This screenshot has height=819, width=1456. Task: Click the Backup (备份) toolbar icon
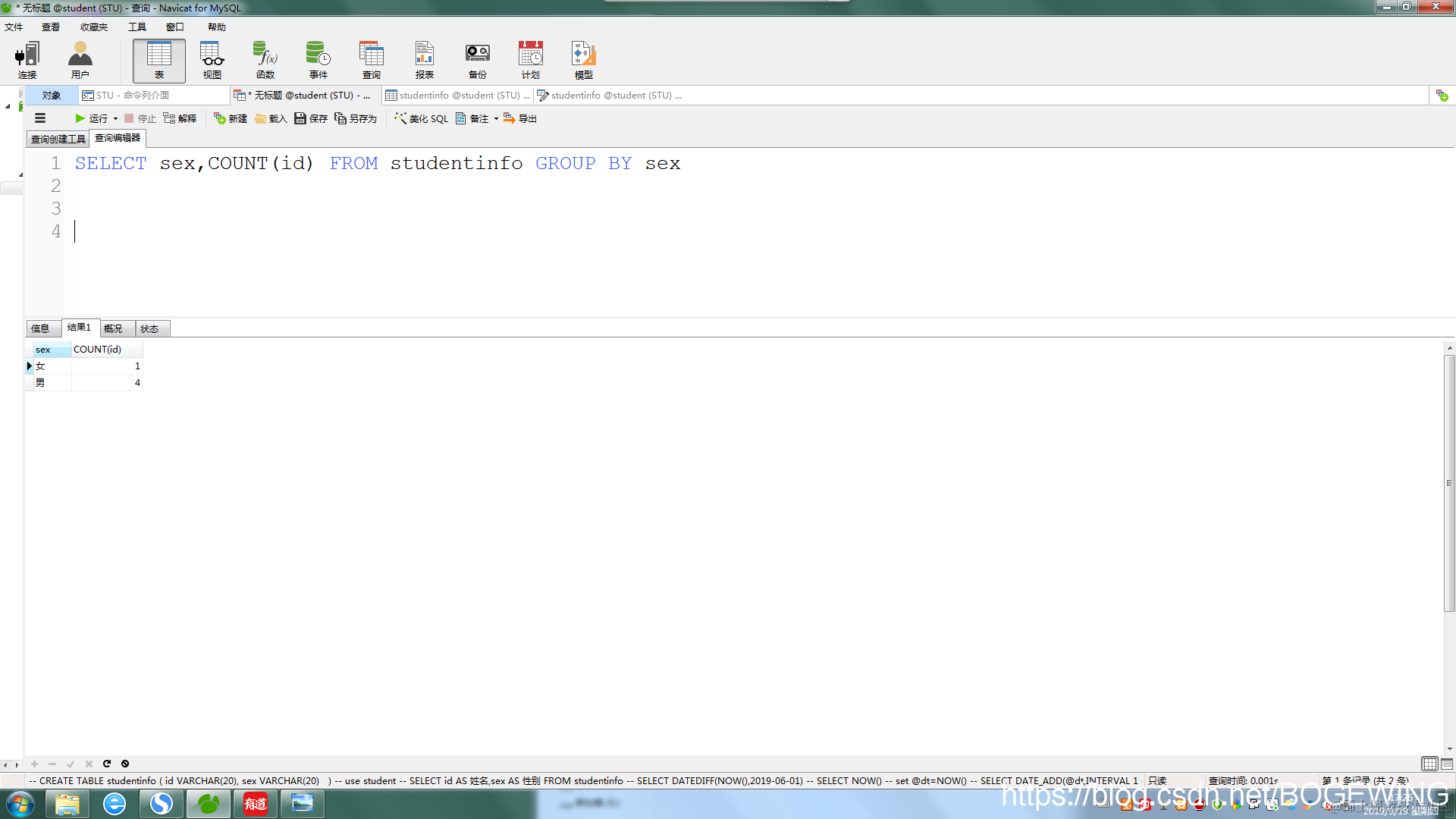pyautogui.click(x=477, y=61)
